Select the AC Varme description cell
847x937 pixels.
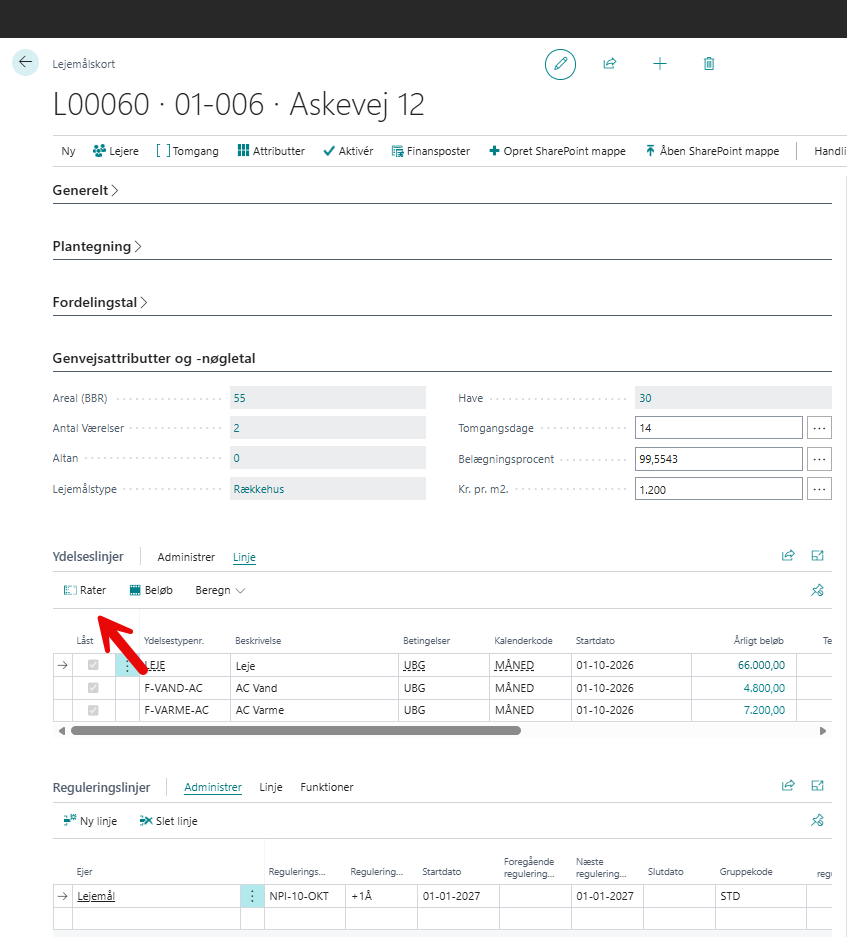(314, 710)
